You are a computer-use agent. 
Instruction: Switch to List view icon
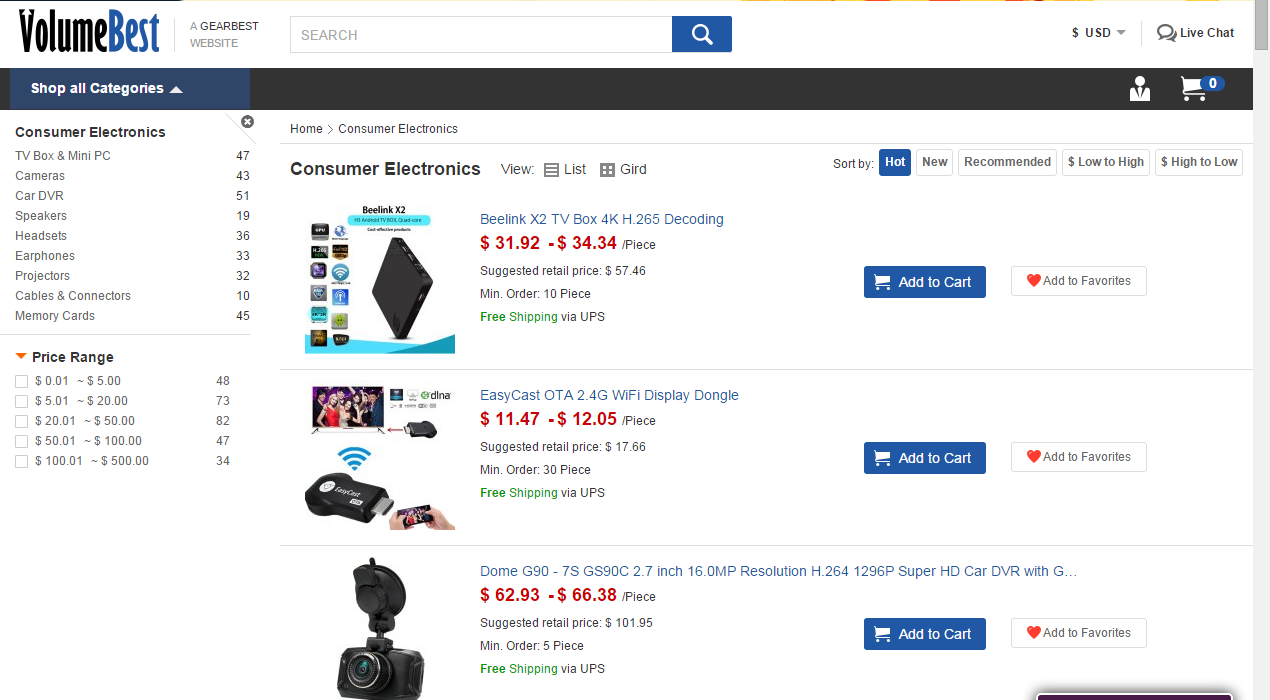[551, 170]
